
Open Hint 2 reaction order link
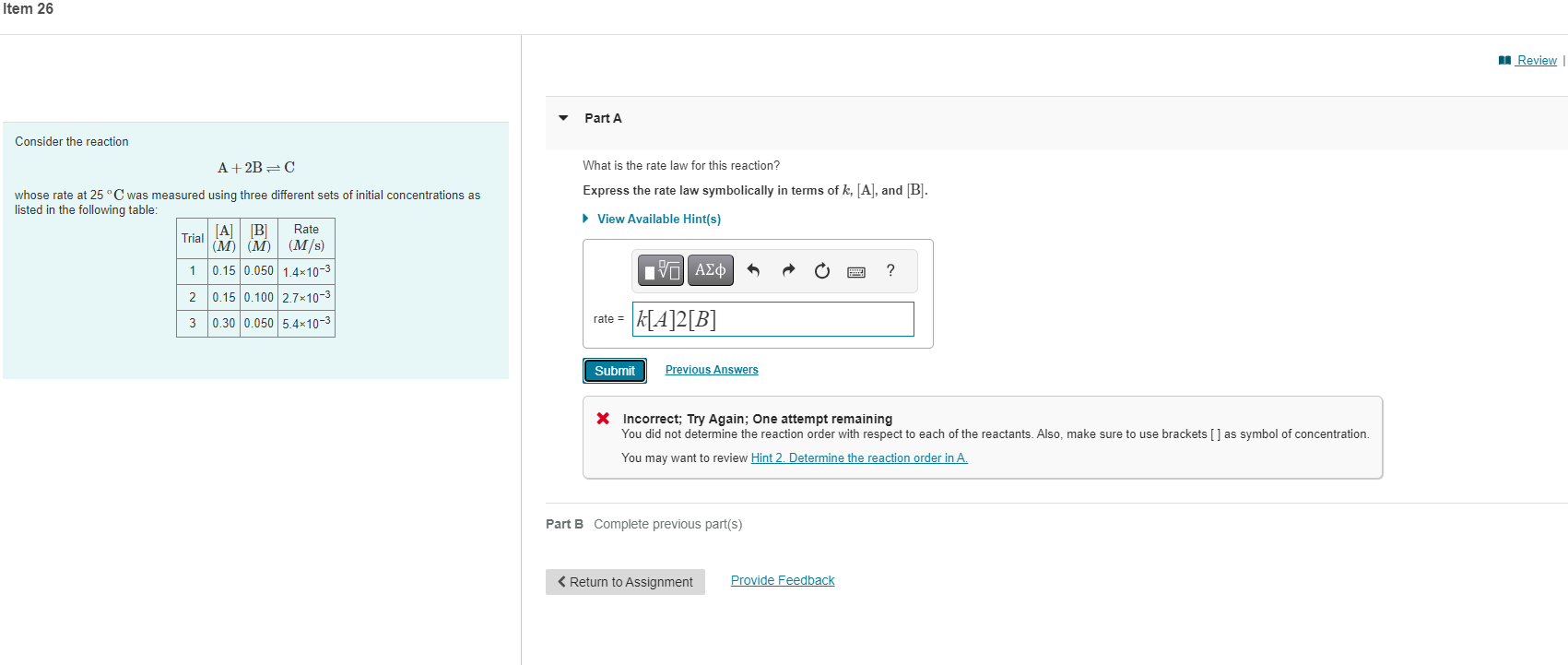pos(859,458)
